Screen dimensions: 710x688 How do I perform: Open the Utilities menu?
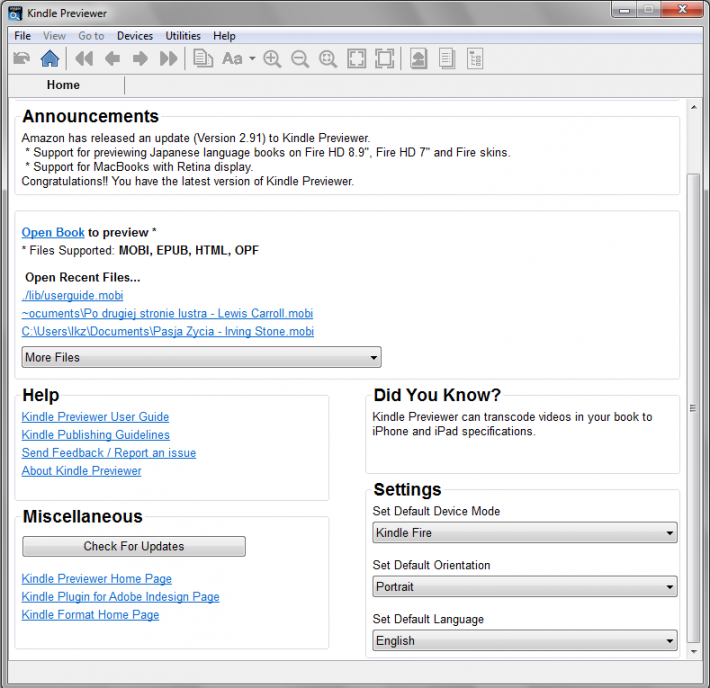coord(183,36)
